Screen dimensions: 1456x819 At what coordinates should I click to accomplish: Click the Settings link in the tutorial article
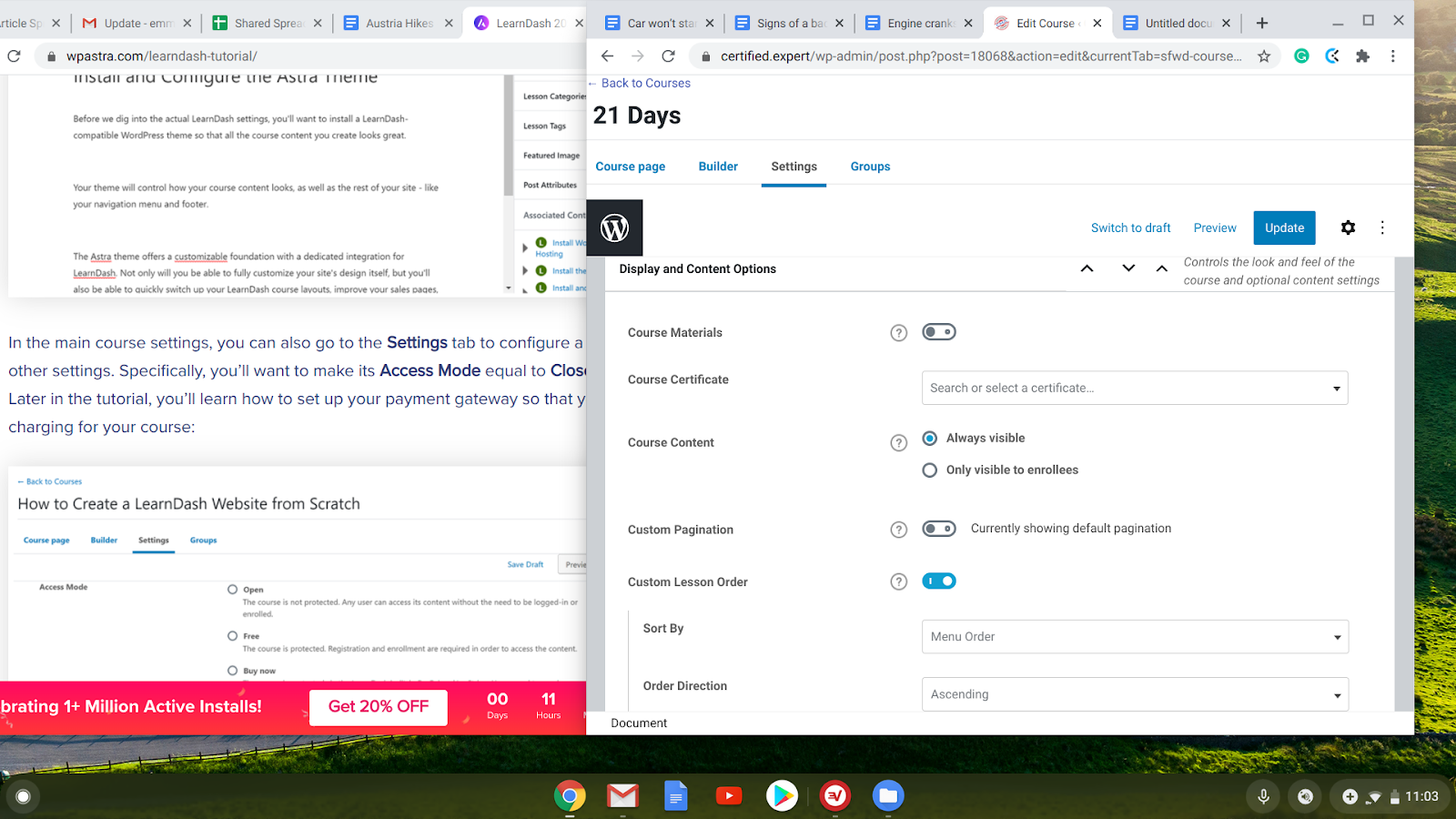point(417,342)
